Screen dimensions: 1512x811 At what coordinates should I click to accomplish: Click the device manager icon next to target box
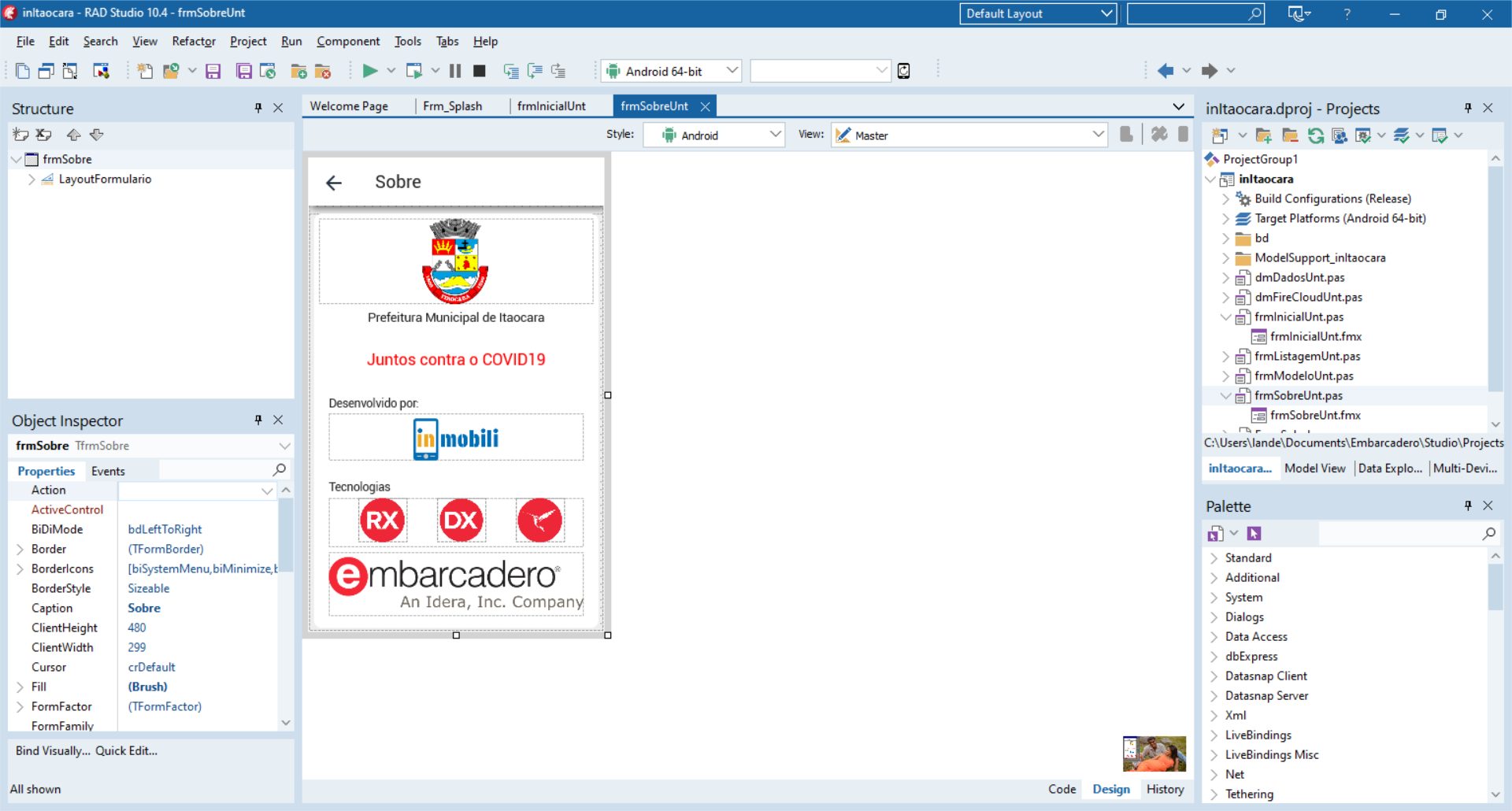(x=904, y=71)
